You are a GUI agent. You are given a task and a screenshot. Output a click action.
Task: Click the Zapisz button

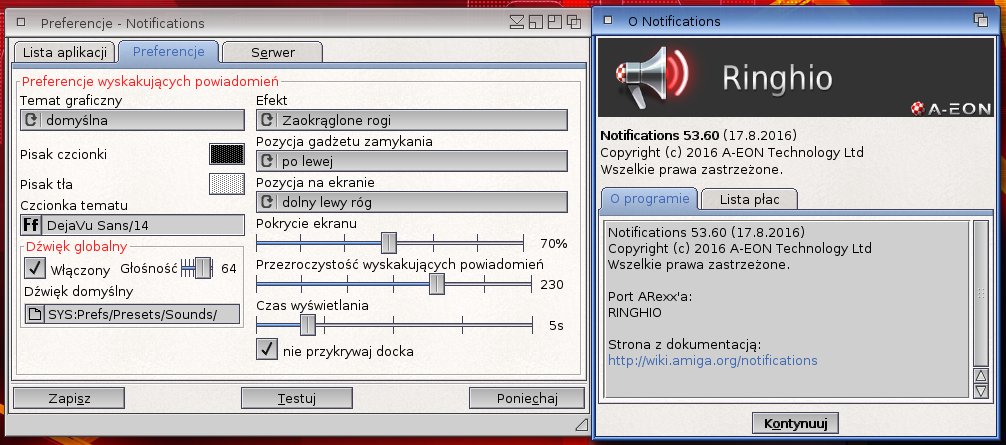click(69, 398)
